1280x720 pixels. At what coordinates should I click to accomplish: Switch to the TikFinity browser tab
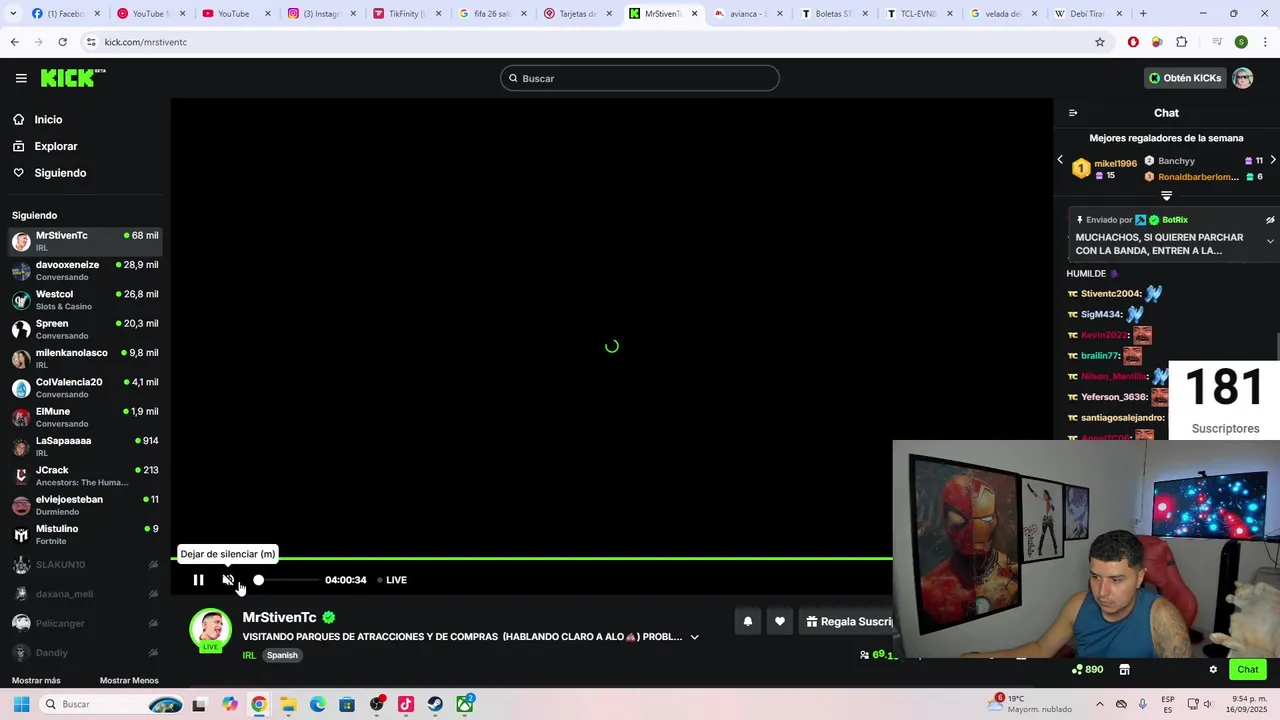407,14
